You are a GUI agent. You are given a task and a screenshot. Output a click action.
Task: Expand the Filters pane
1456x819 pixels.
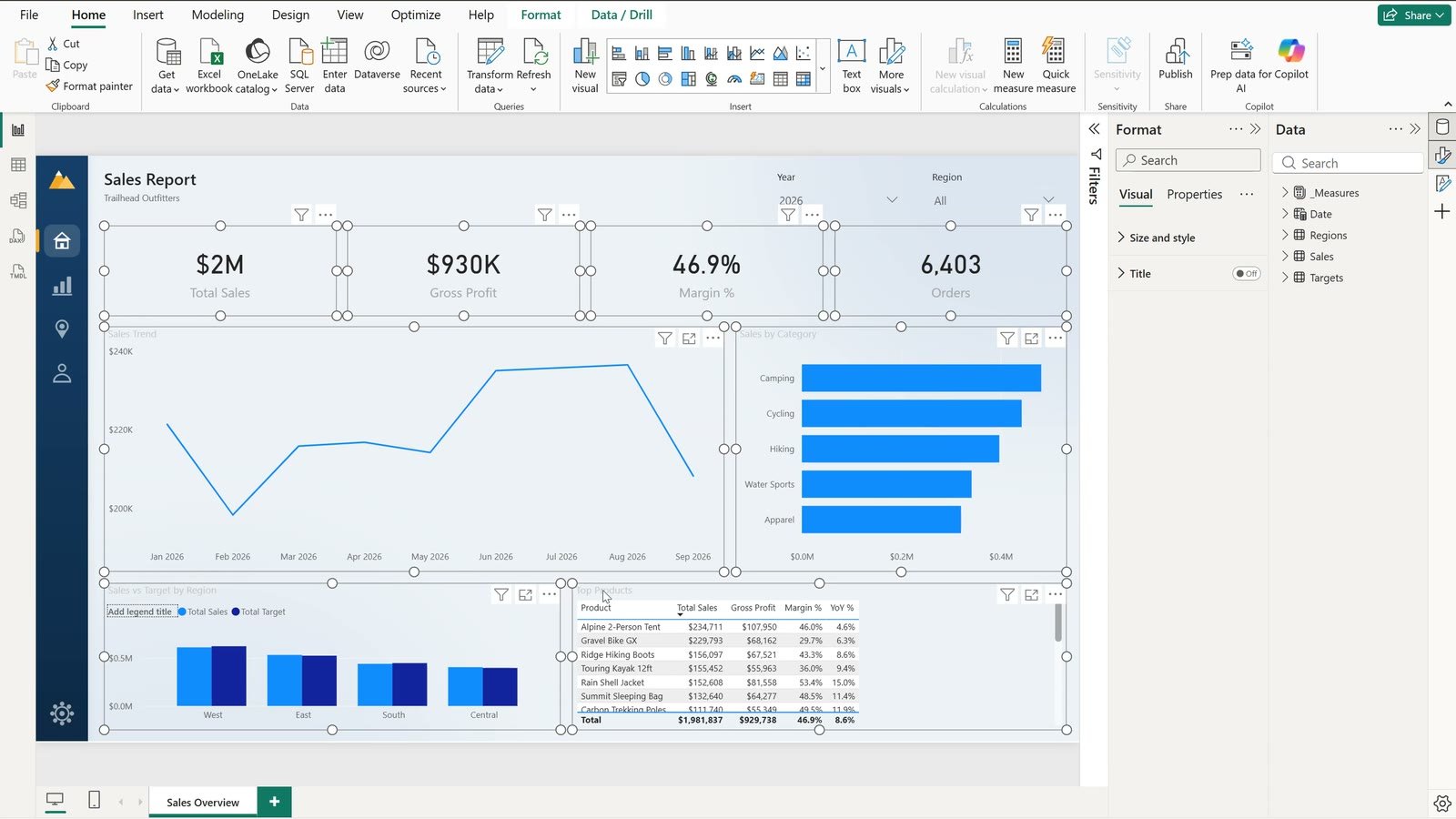point(1094,129)
